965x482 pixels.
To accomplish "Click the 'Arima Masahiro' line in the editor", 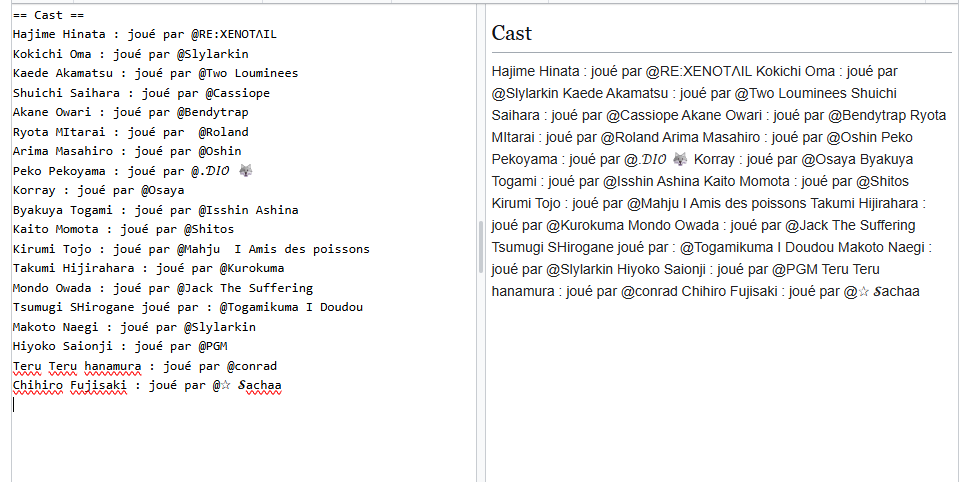I will [127, 151].
